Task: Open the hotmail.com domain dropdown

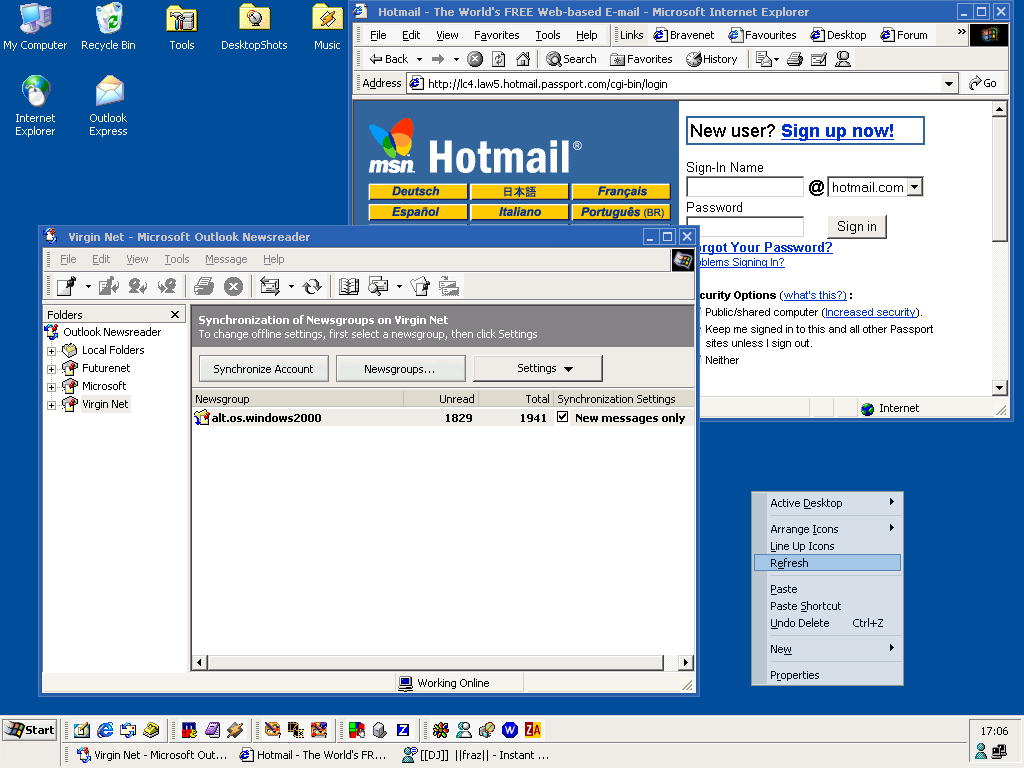Action: (915, 187)
